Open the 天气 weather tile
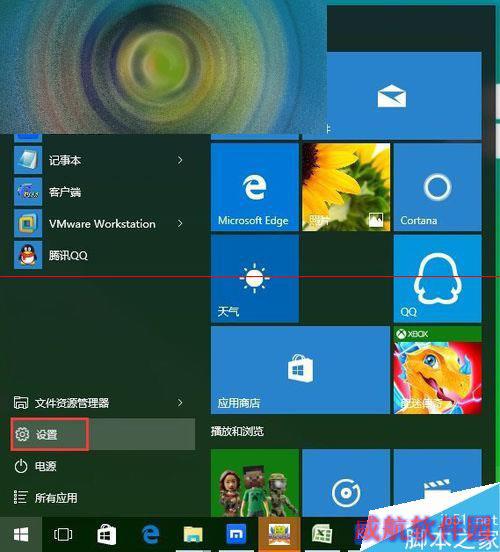Screen dimensions: 500x552 (255, 278)
